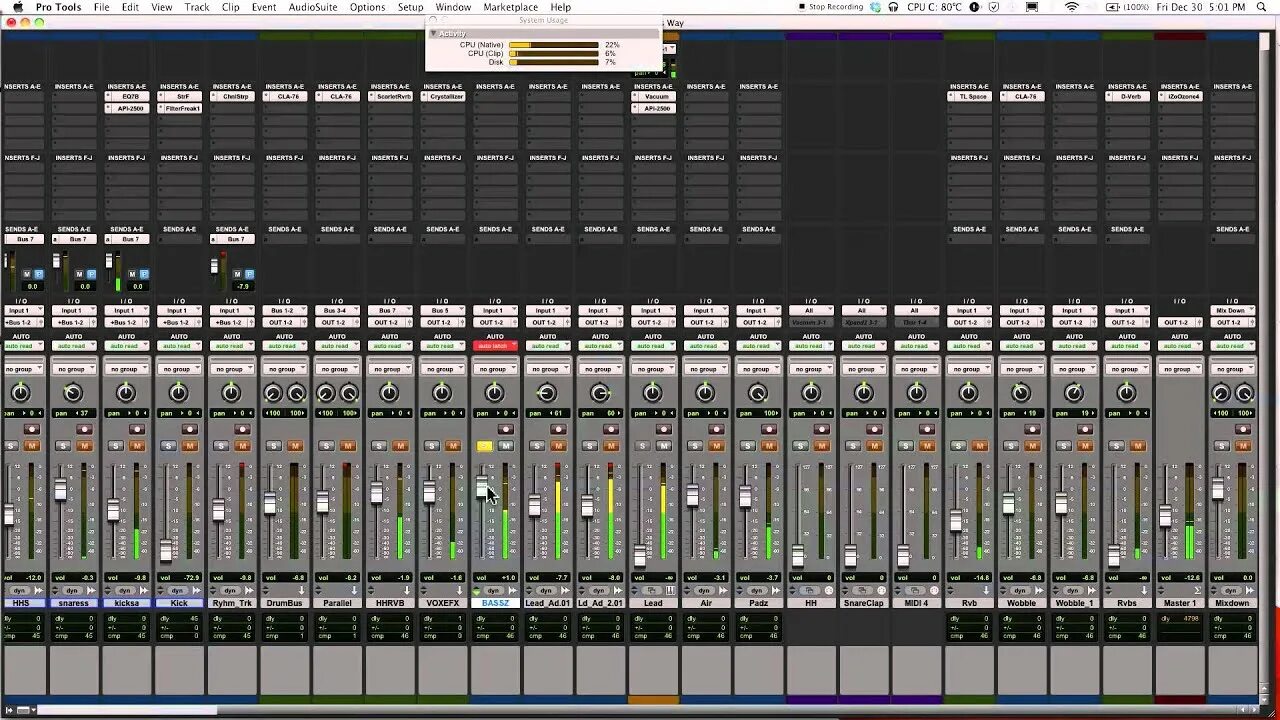Solo the HHS track
The height and width of the screenshot is (720, 1280).
(x=10, y=446)
